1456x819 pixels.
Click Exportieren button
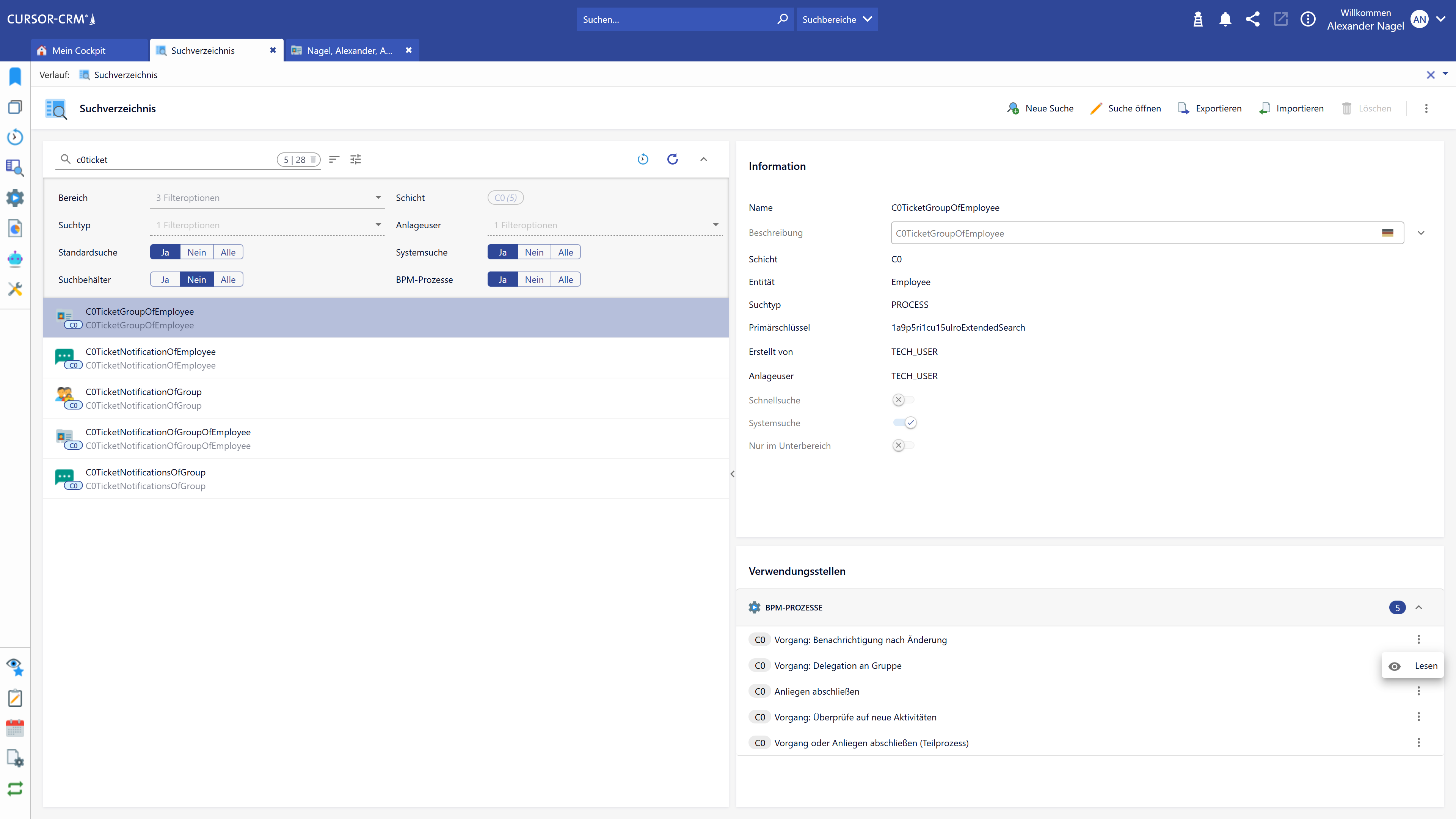pos(1210,108)
